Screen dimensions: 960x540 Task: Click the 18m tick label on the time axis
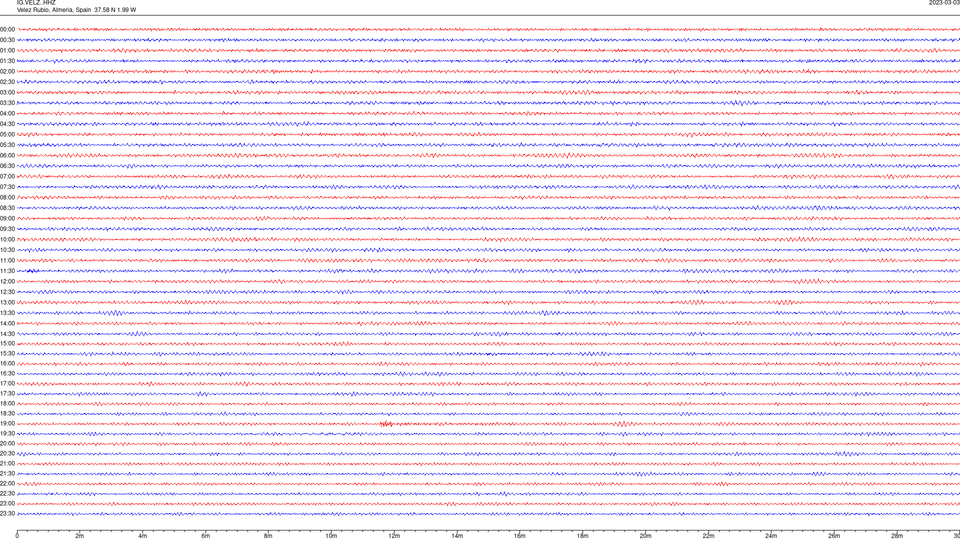(582, 536)
